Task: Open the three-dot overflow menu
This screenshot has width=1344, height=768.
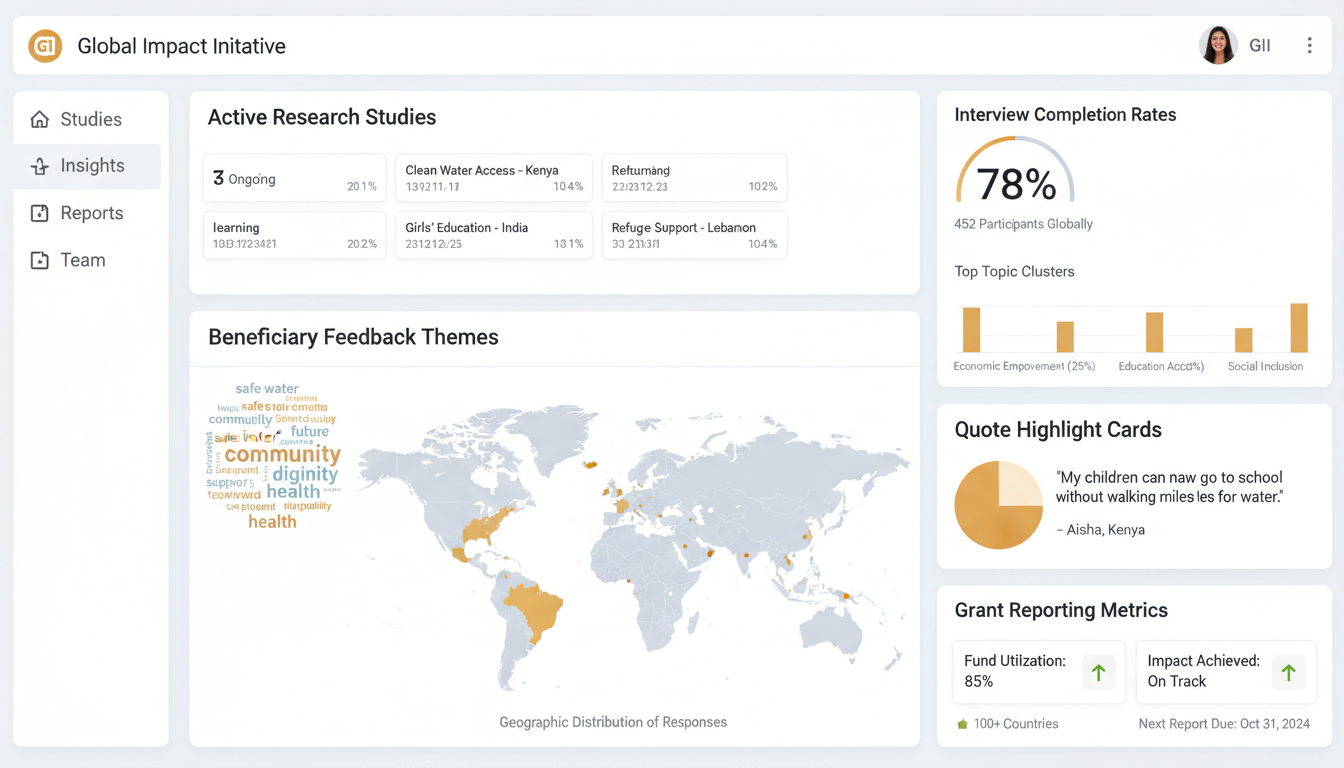Action: click(1307, 45)
